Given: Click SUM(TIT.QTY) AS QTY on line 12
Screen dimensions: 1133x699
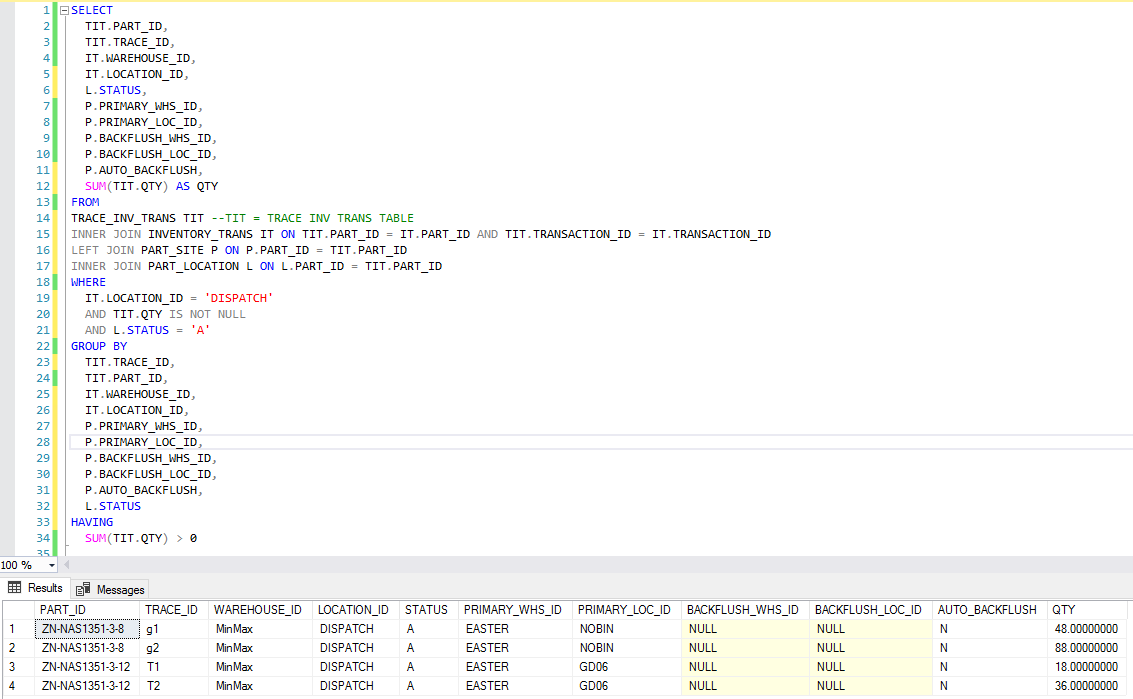Looking at the screenshot, I should click(x=152, y=186).
